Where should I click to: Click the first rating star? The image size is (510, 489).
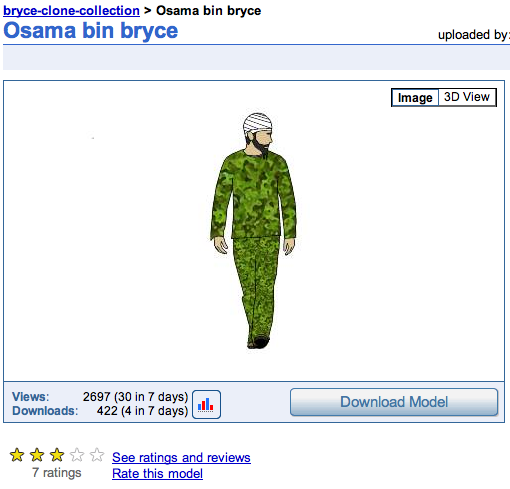click(x=17, y=455)
